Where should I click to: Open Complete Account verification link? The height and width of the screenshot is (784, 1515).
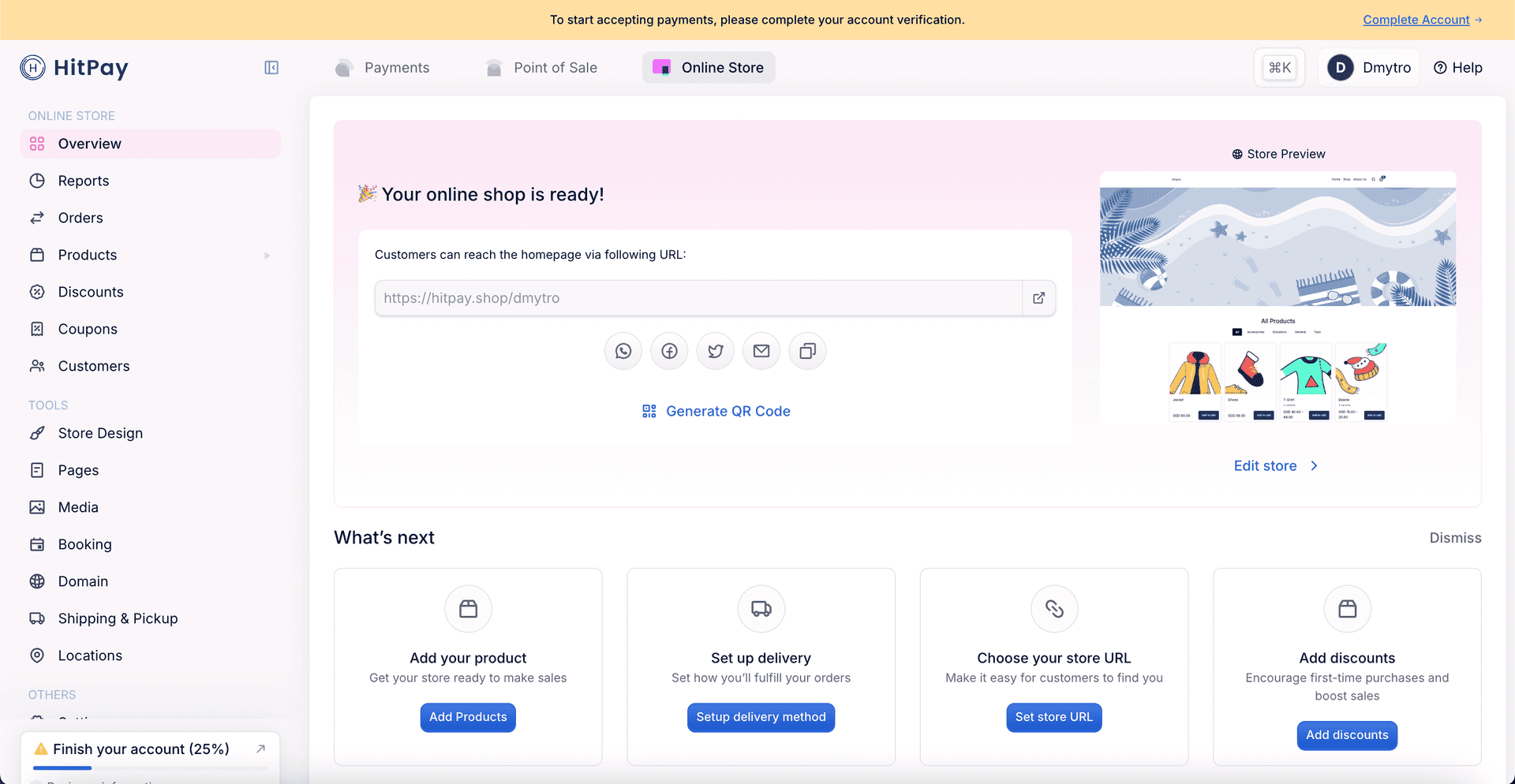click(1417, 20)
